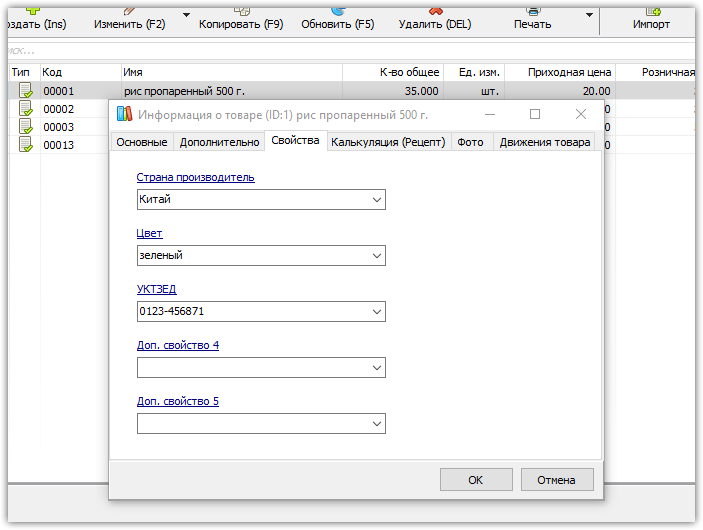Switch to the Калькуляция (Рецепт) tab

388,142
